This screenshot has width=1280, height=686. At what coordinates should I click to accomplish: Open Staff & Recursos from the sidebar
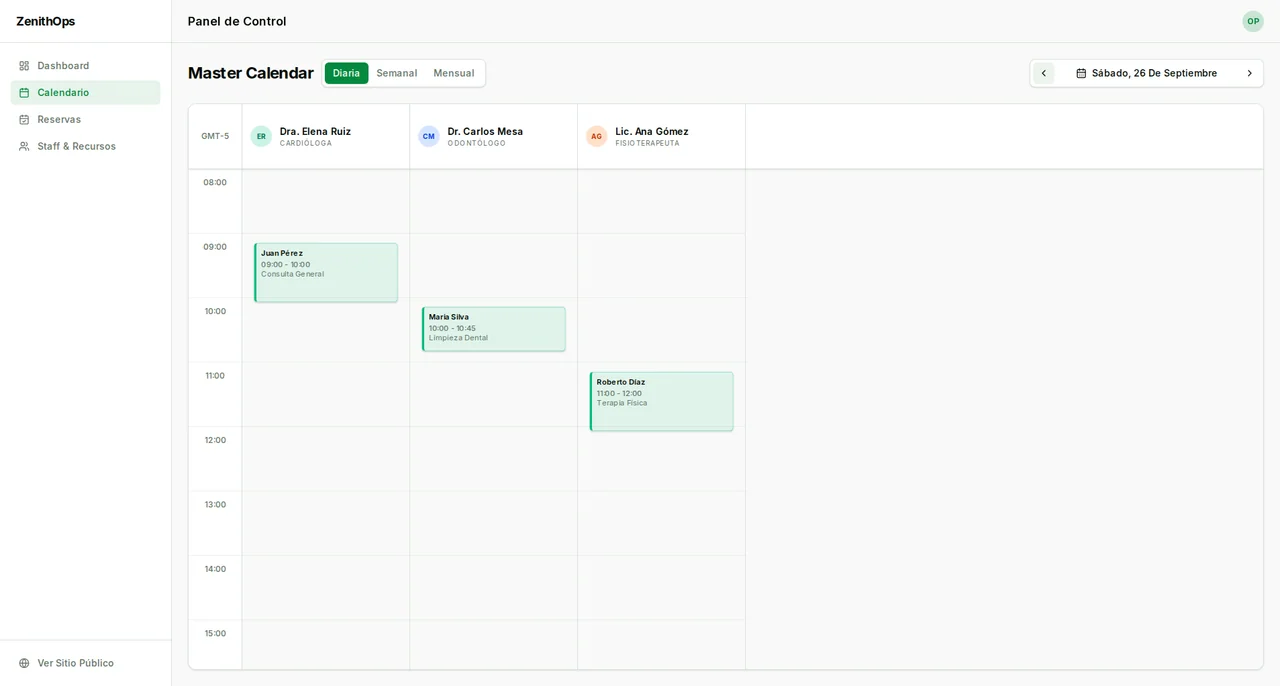(x=85, y=146)
